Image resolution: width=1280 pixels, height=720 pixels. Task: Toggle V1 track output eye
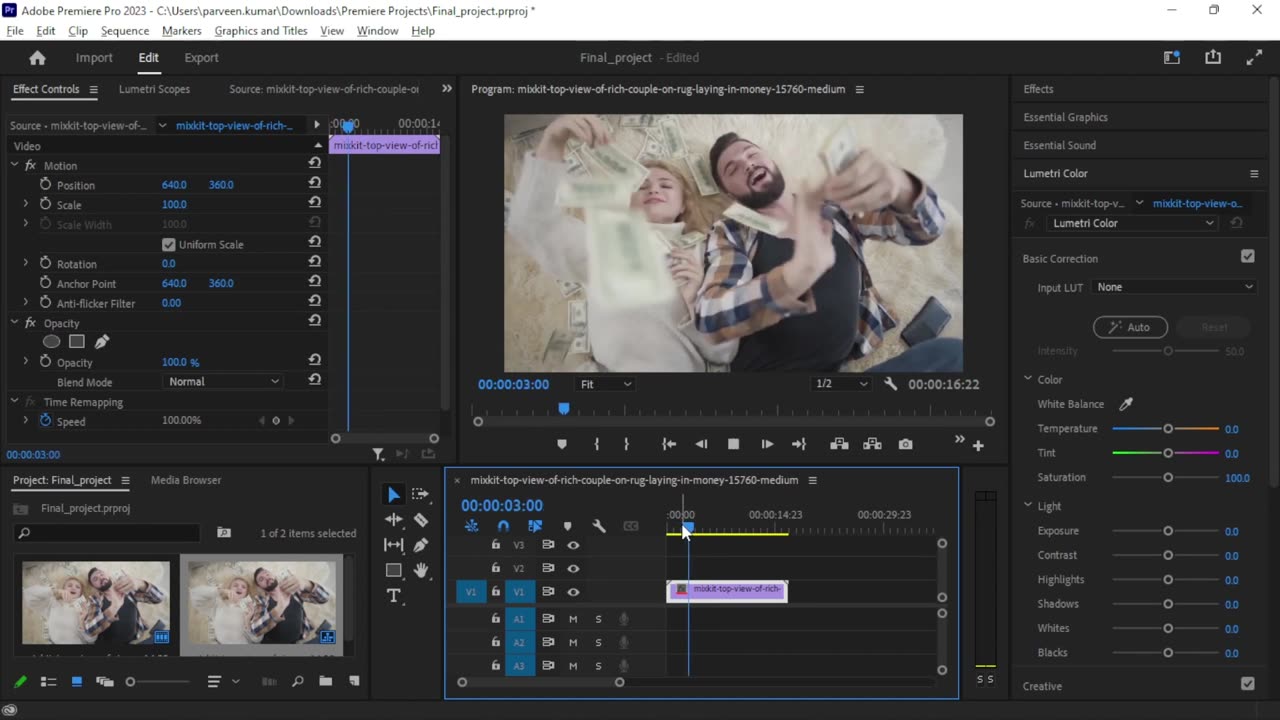tap(573, 592)
